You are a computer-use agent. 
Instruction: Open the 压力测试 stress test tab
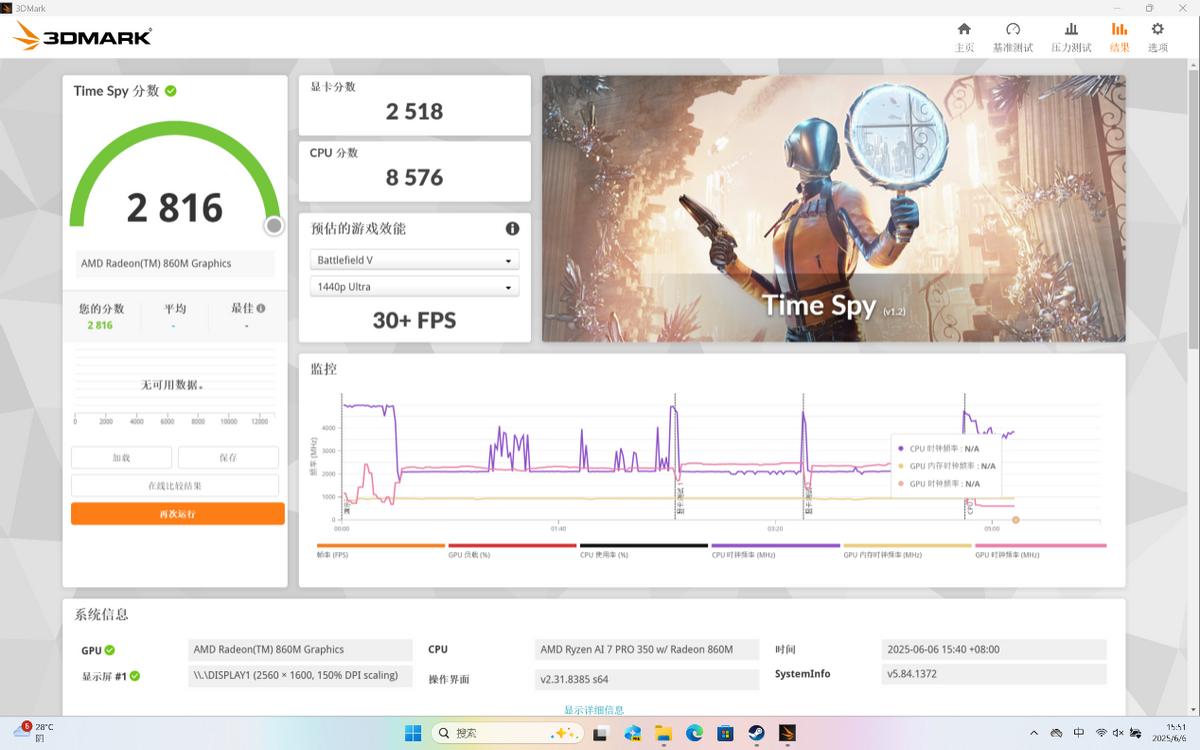click(x=1071, y=37)
